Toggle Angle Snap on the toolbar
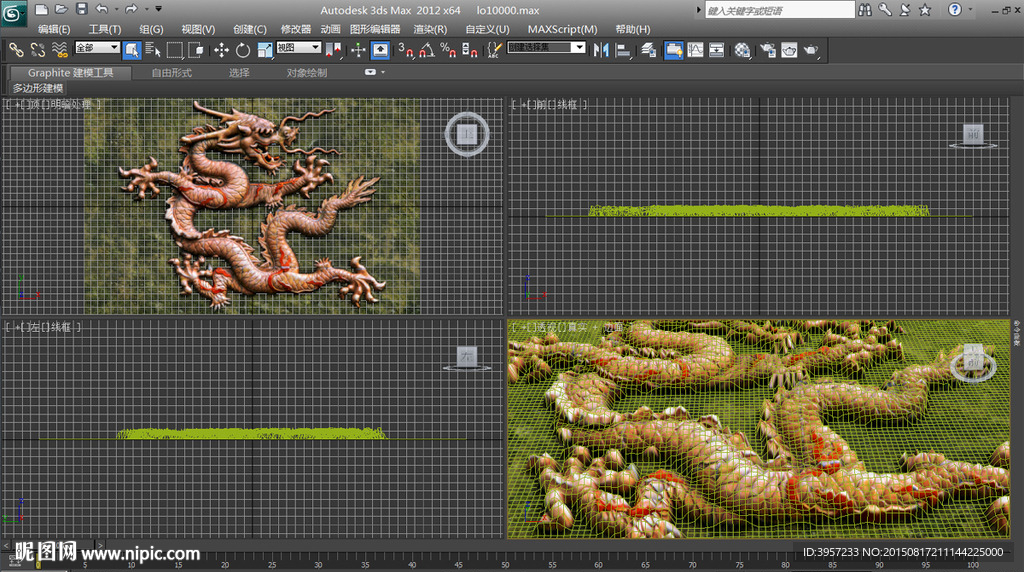The image size is (1024, 572). click(x=428, y=49)
